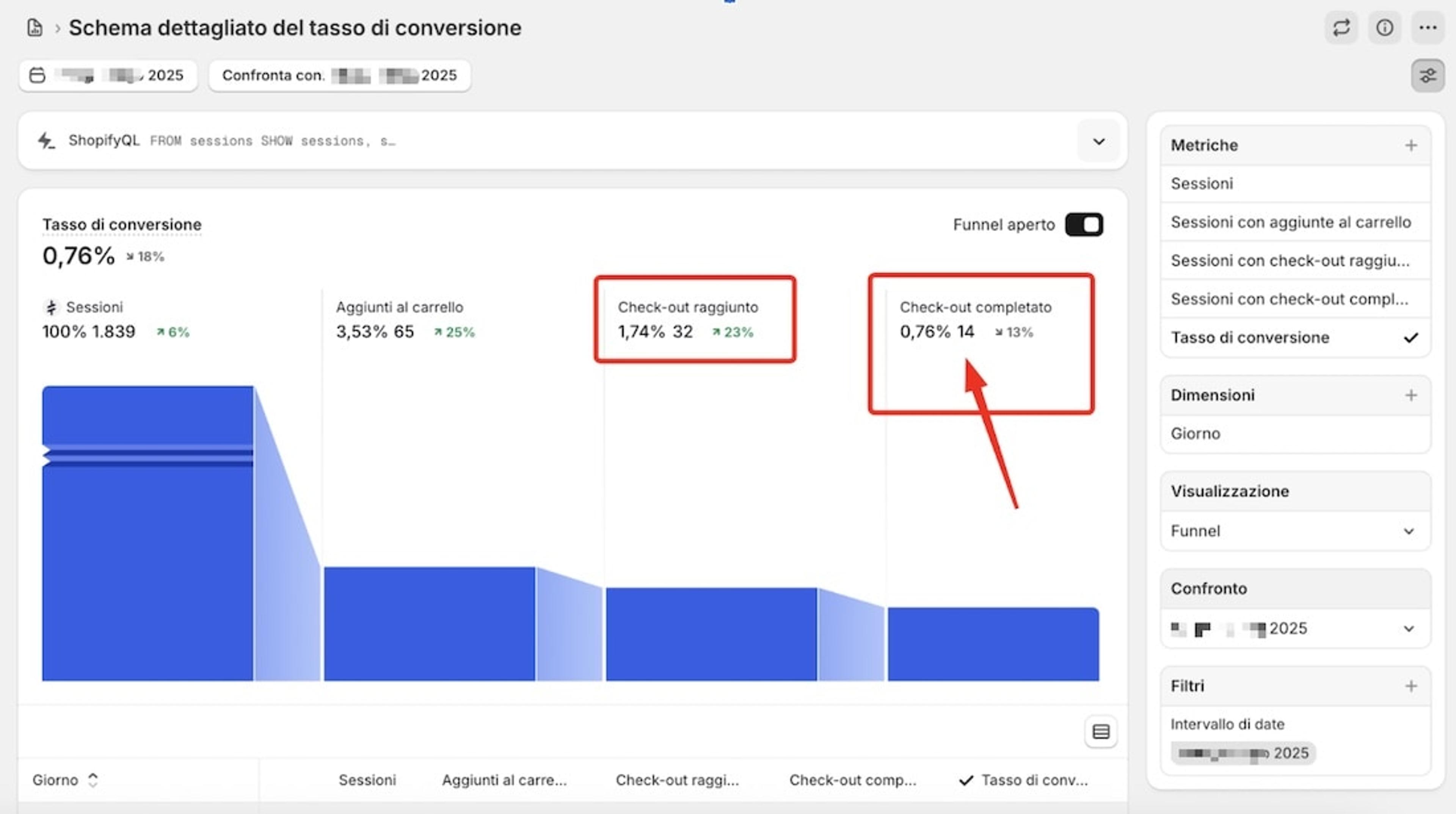Open the date range picker button

108,75
